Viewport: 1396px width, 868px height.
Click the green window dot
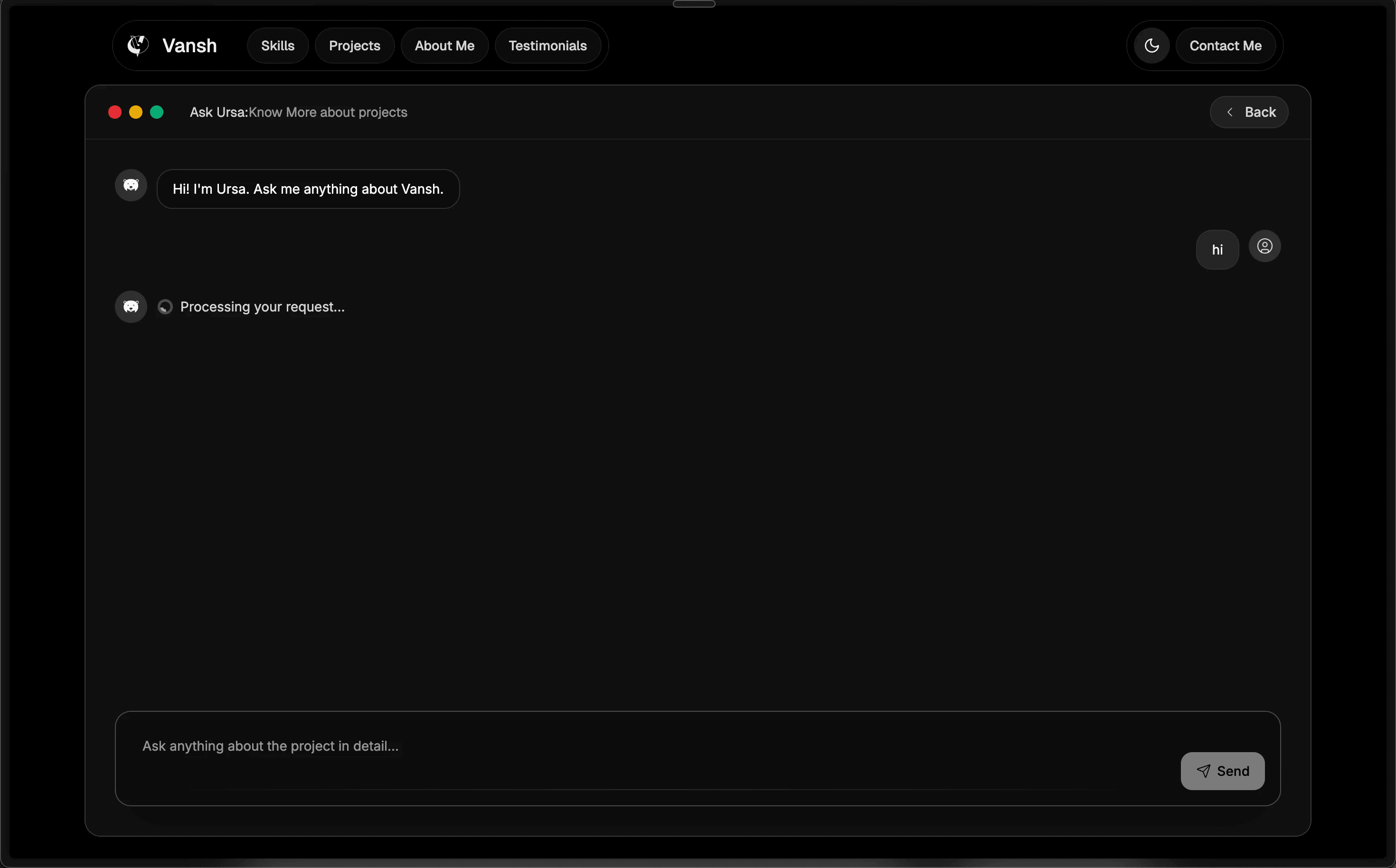[x=157, y=112]
